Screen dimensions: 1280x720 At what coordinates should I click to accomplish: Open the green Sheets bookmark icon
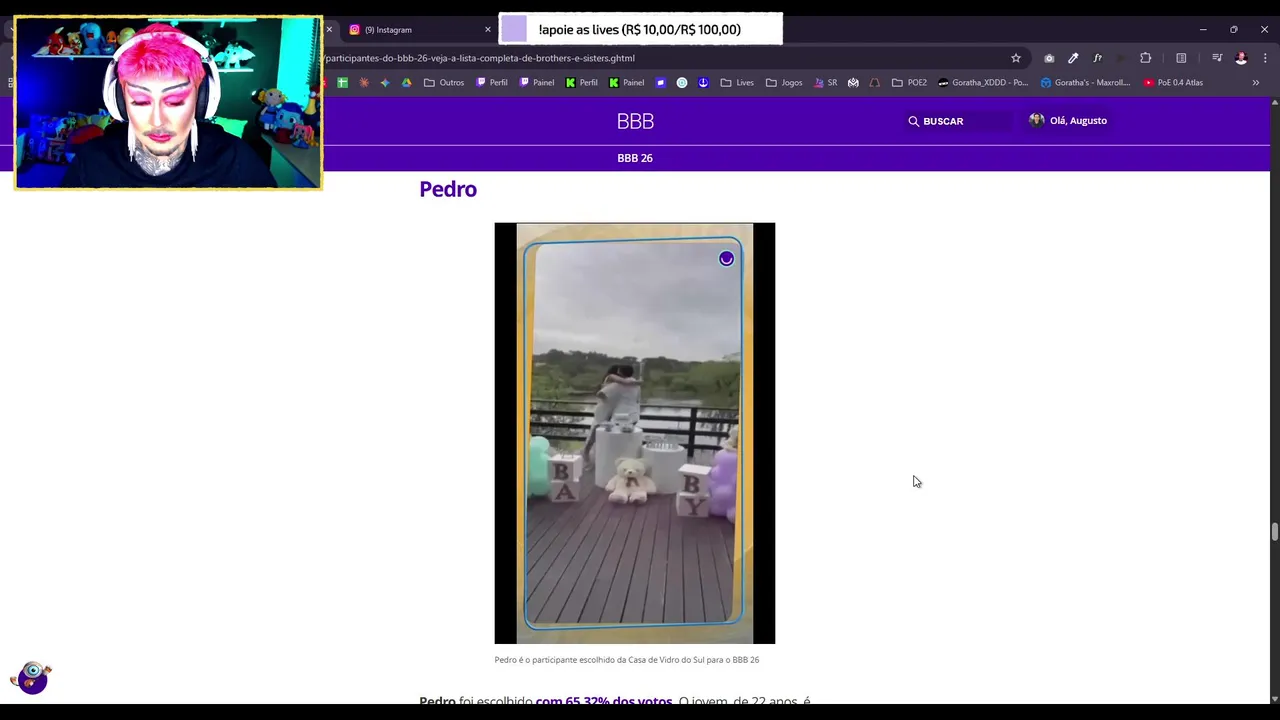coord(342,83)
